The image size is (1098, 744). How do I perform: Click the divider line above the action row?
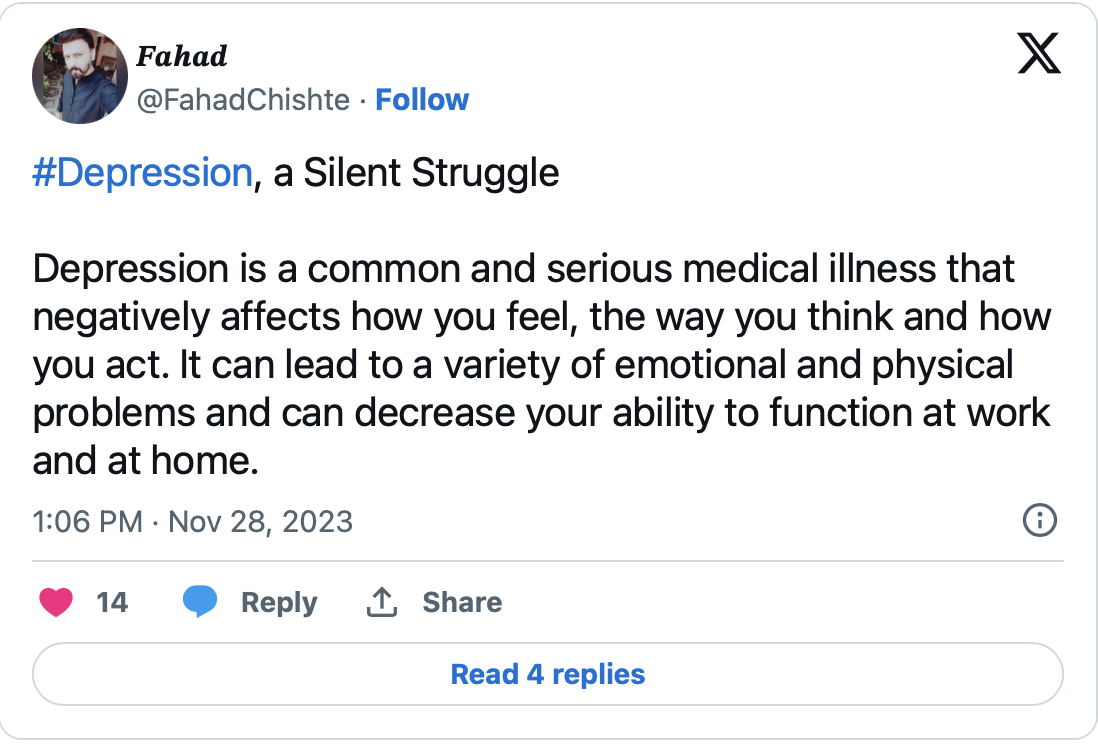tap(548, 561)
